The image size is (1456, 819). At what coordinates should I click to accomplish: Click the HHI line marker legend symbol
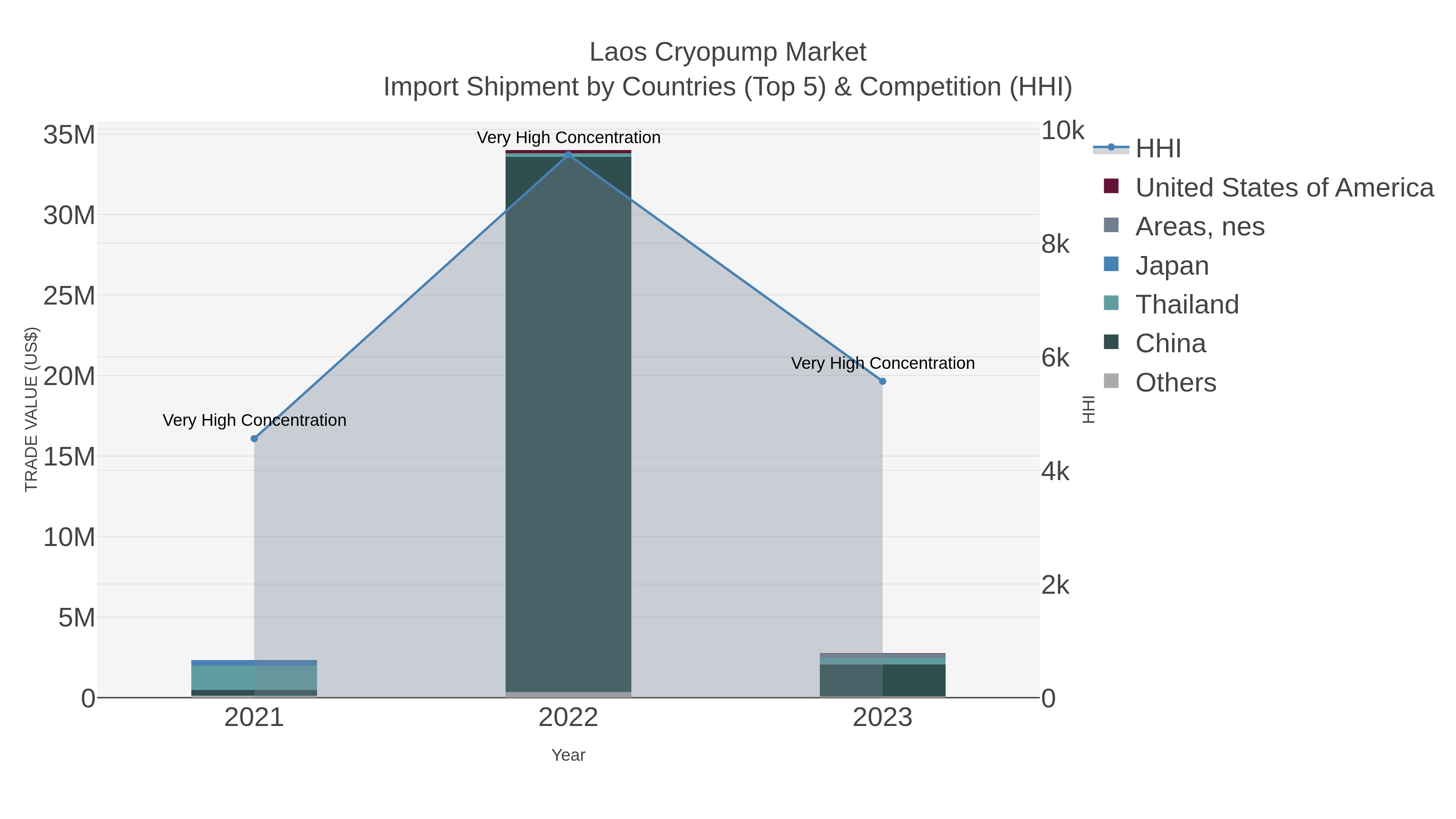pyautogui.click(x=1111, y=148)
